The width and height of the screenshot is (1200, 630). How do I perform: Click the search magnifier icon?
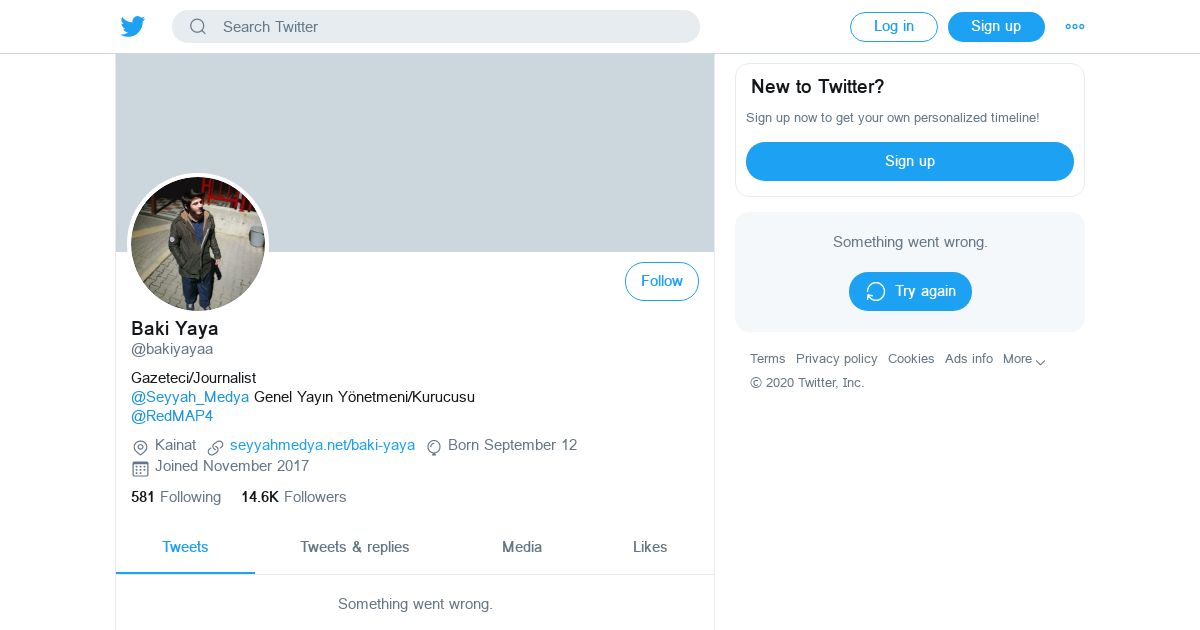(x=198, y=27)
